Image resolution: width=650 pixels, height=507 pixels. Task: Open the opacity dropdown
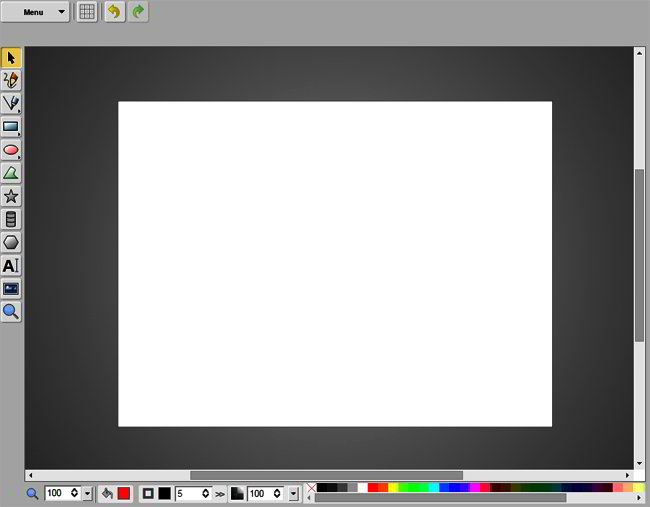point(293,493)
